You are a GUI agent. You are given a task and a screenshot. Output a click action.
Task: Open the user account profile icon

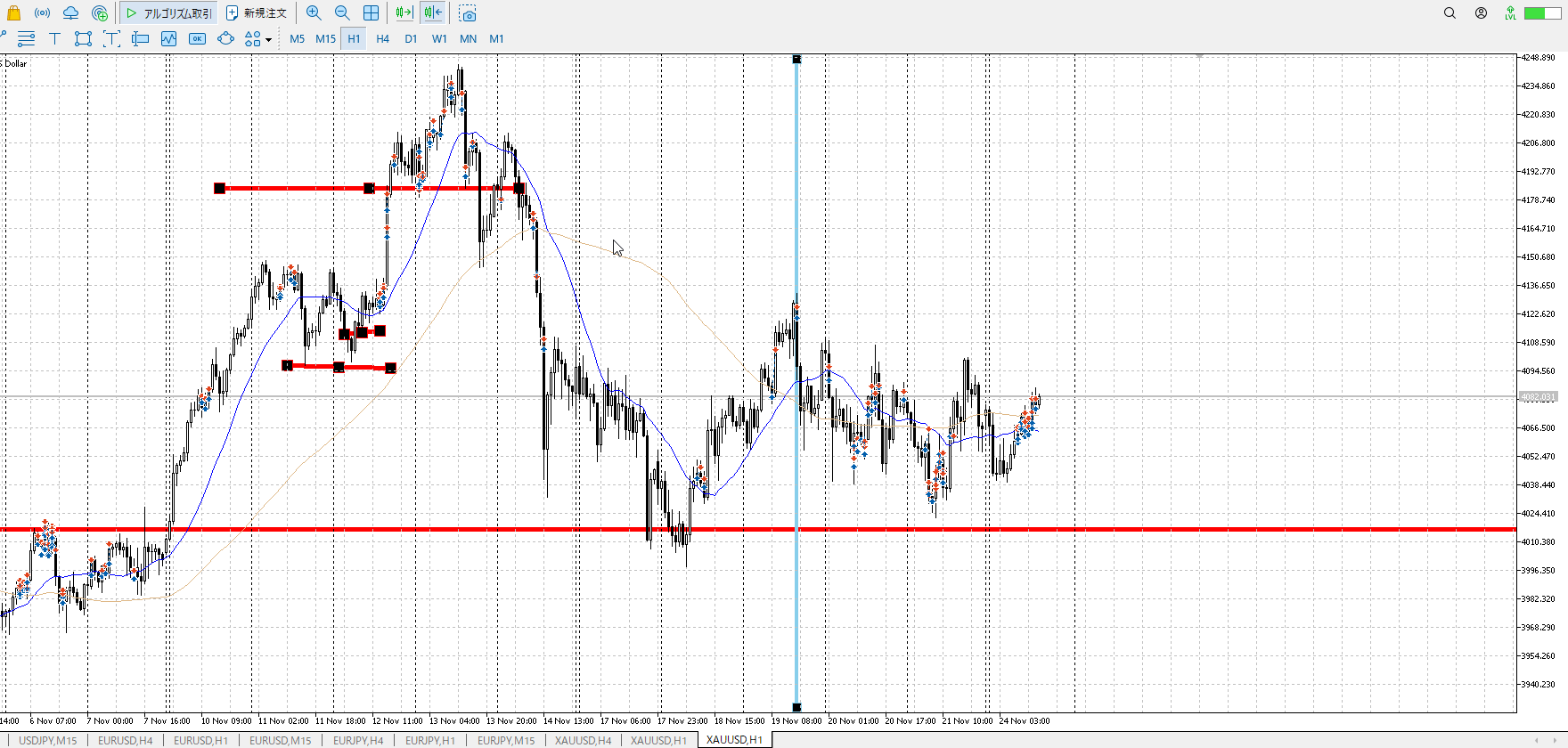1481,13
